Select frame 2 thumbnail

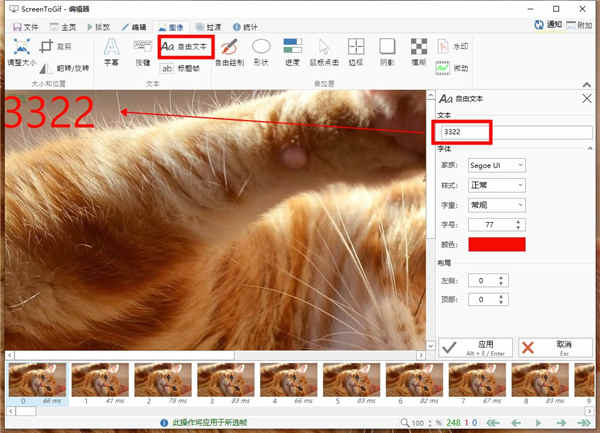point(163,384)
